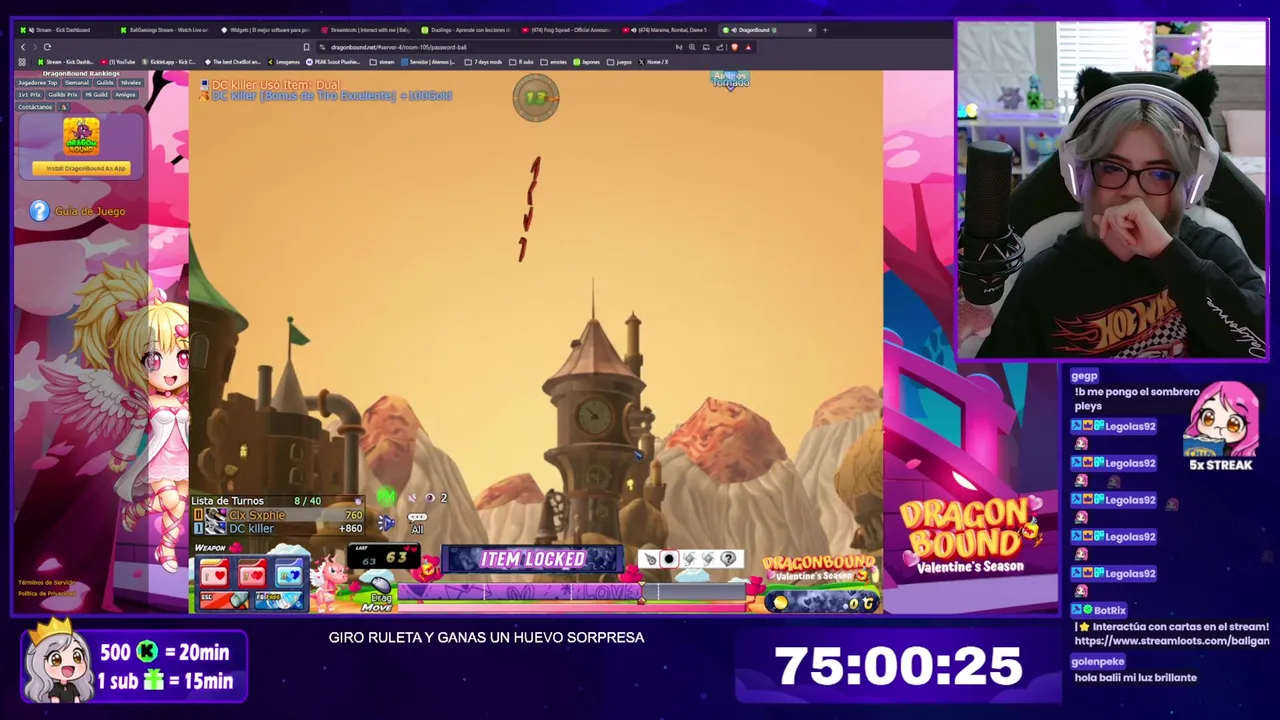1280x720 pixels.
Task: Go back in browser history
Action: click(23, 47)
